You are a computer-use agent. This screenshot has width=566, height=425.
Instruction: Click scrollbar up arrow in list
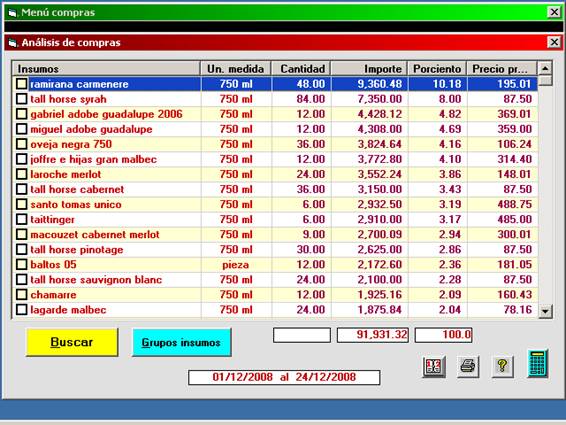coord(545,68)
